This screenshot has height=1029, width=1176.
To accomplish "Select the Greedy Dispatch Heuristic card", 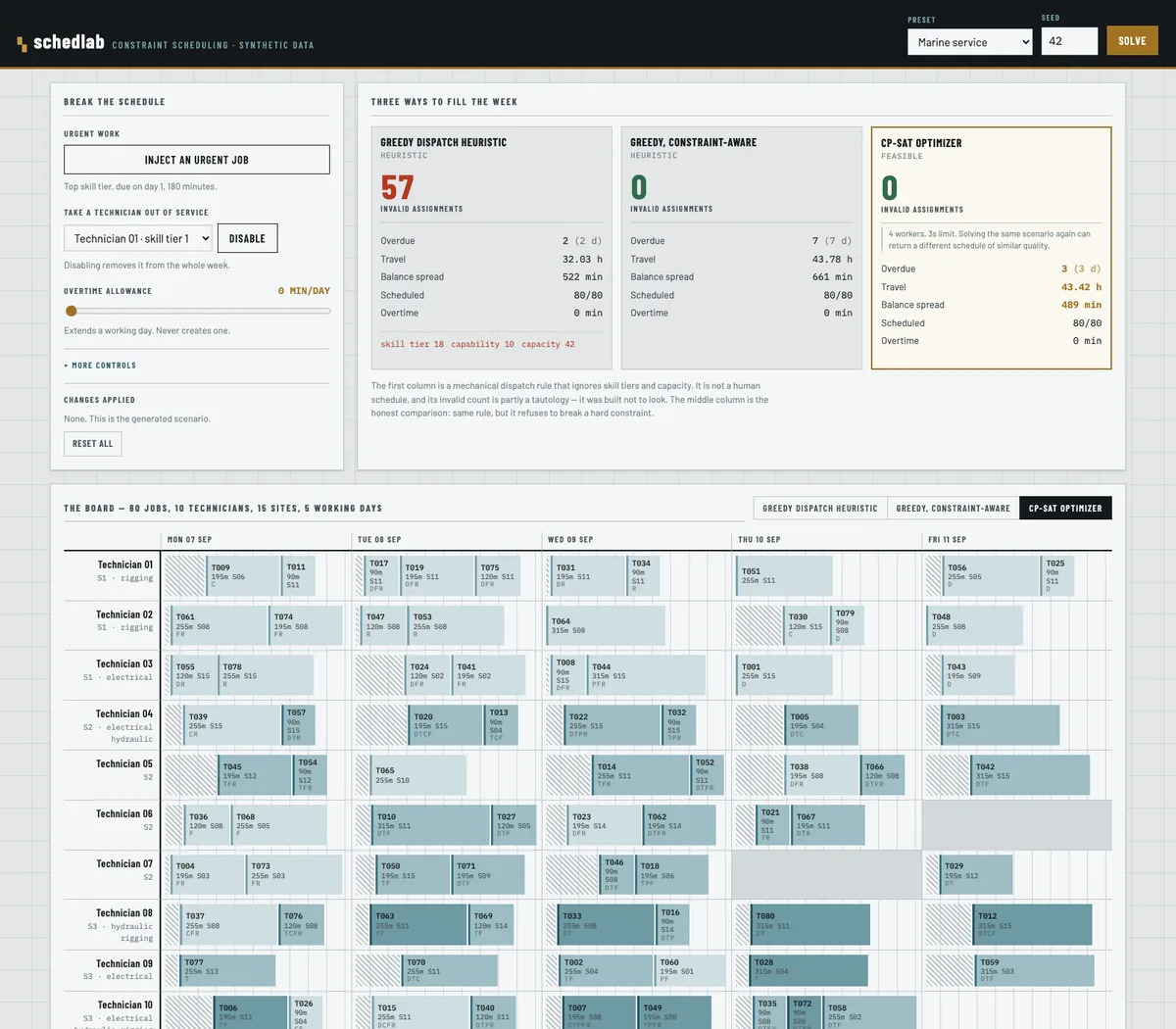I will (492, 247).
